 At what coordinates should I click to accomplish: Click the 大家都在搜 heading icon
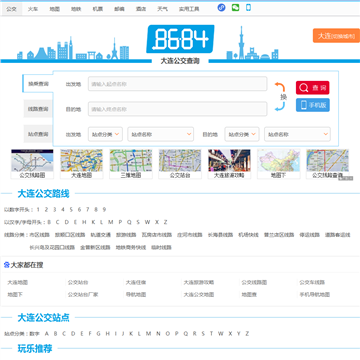[x=6, y=265]
